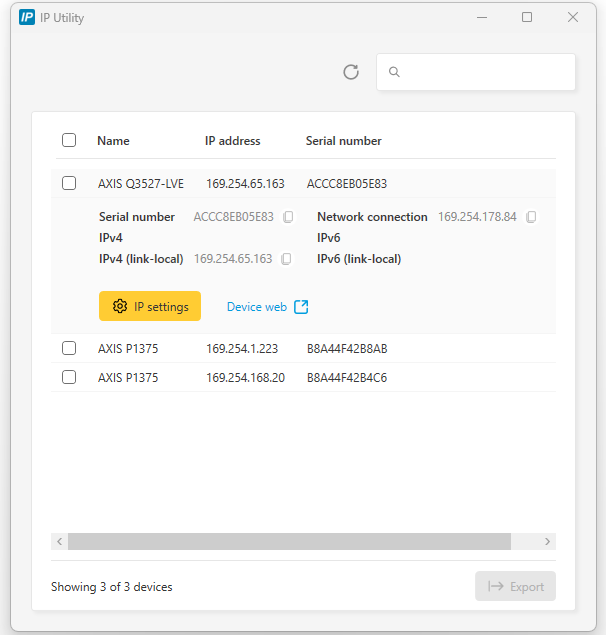This screenshot has height=635, width=606.
Task: Click the Showing 3 of 3 devices text
Action: [x=112, y=587]
